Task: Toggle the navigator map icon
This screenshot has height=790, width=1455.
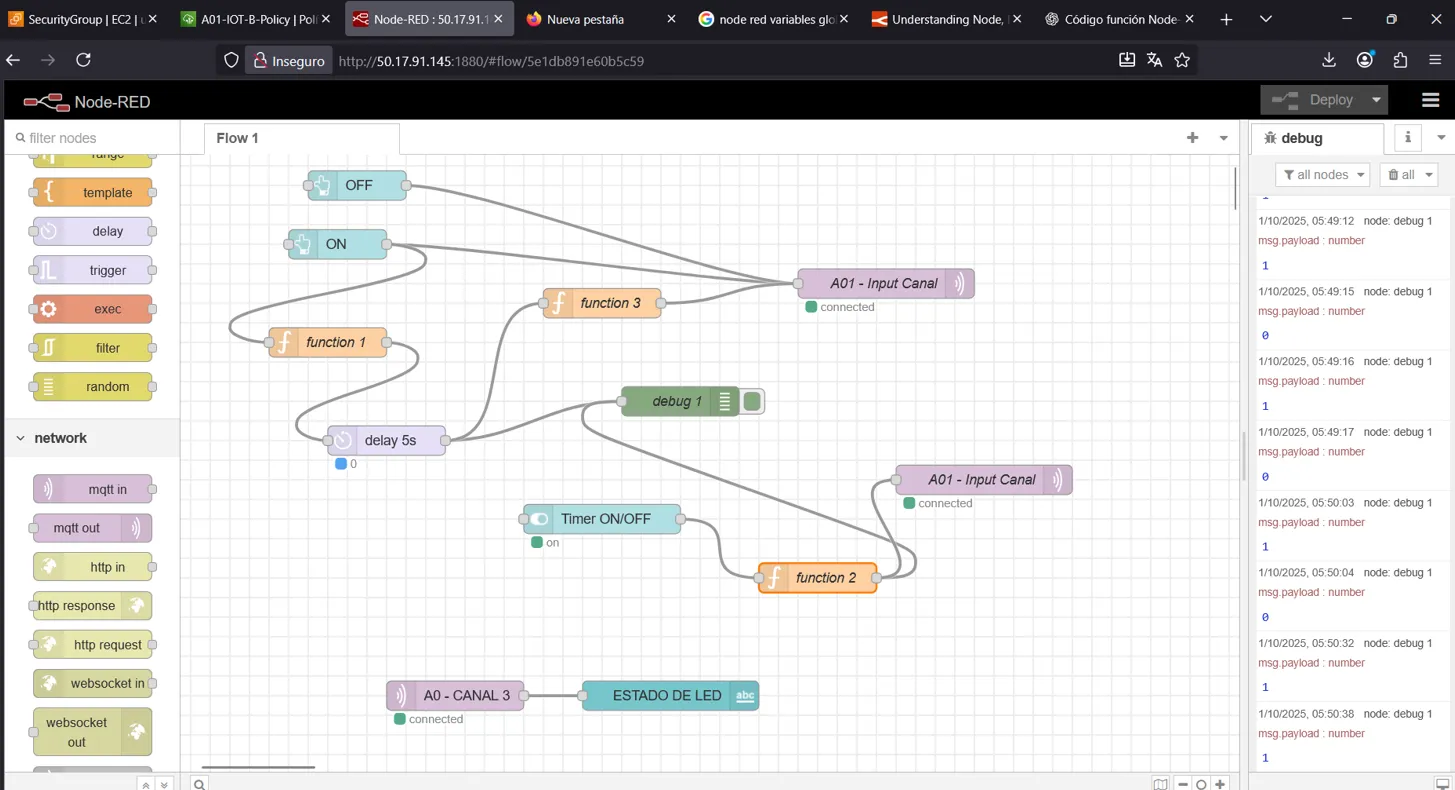Action: click(1160, 784)
